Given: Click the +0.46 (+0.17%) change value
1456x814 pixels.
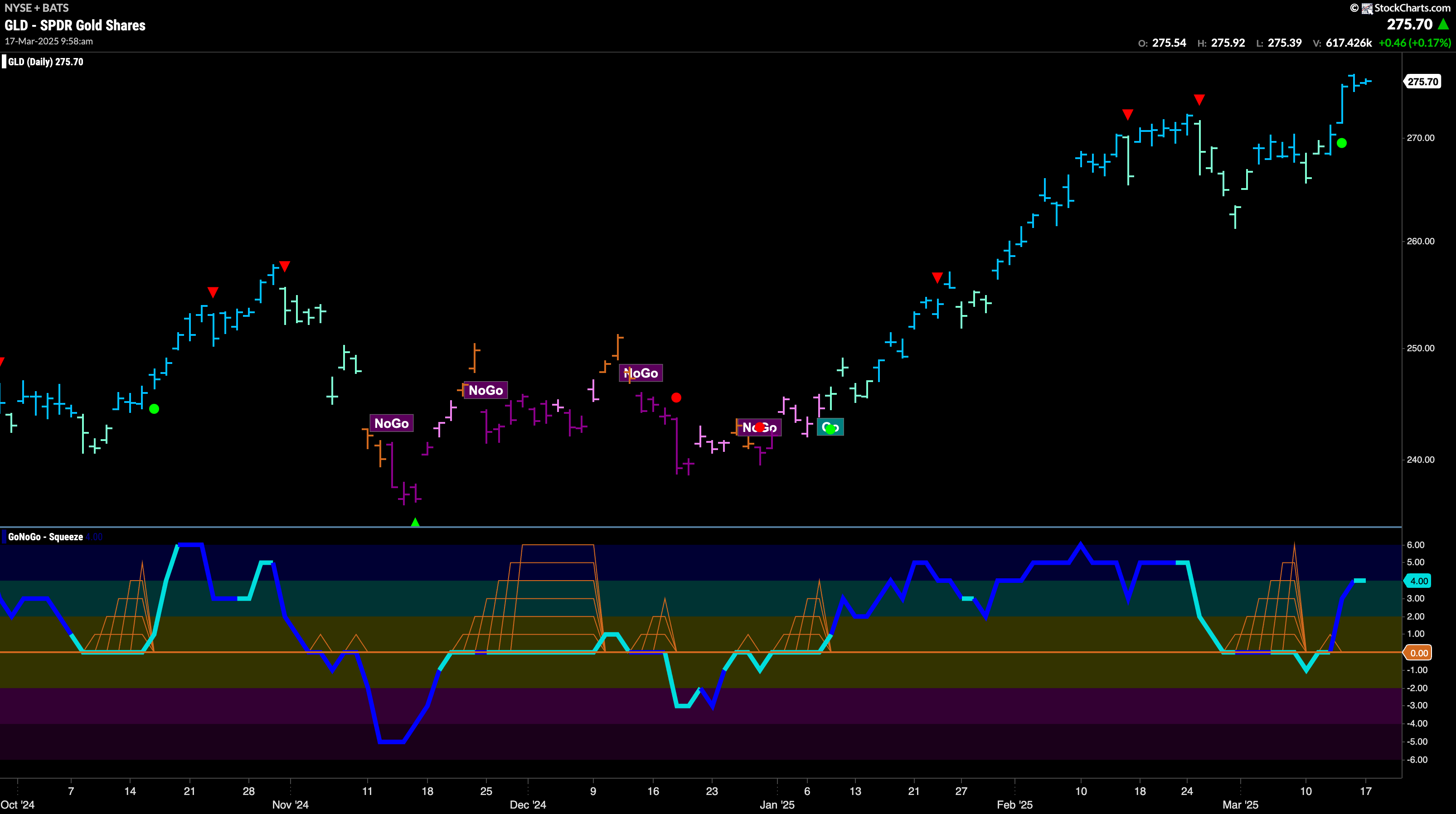Looking at the screenshot, I should 1415,43.
